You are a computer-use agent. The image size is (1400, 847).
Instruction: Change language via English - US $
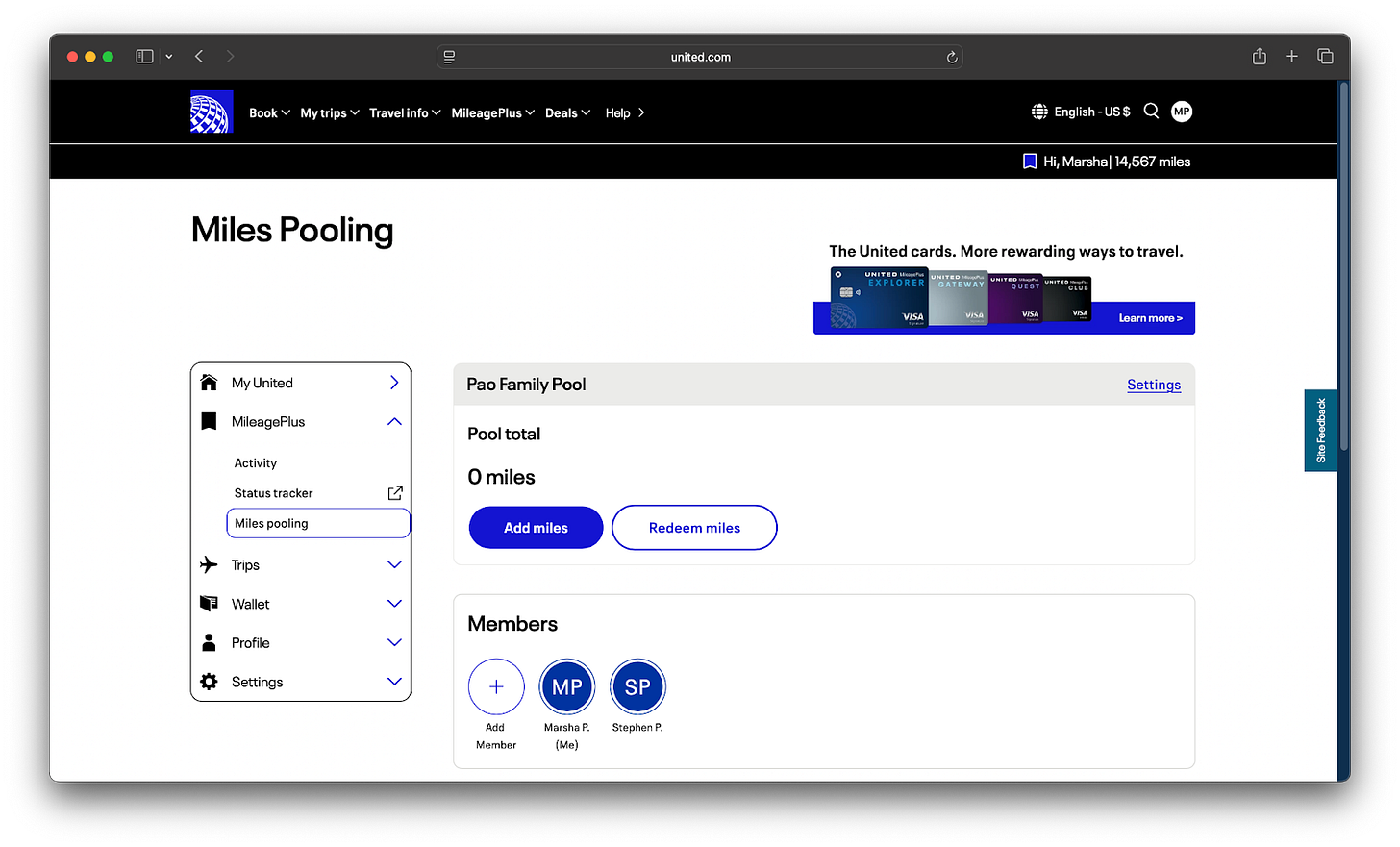(1092, 112)
